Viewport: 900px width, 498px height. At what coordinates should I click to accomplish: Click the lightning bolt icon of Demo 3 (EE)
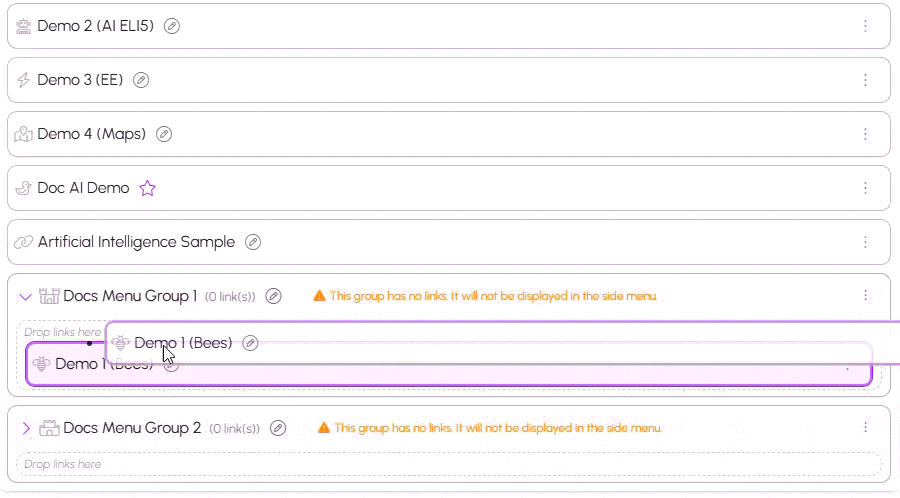click(24, 80)
